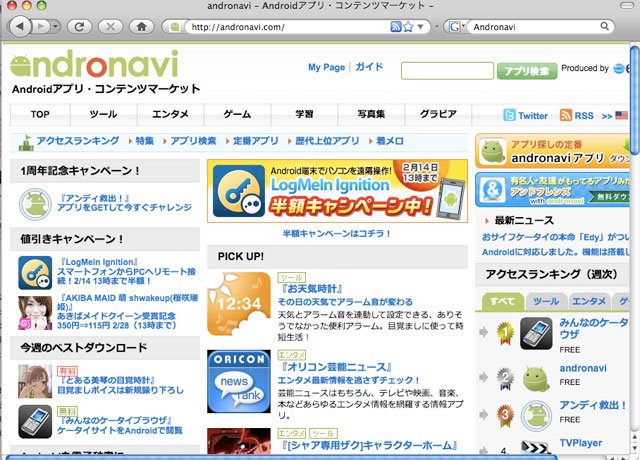
Task: Open the Google search engine selector dropdown
Action: coord(456,27)
